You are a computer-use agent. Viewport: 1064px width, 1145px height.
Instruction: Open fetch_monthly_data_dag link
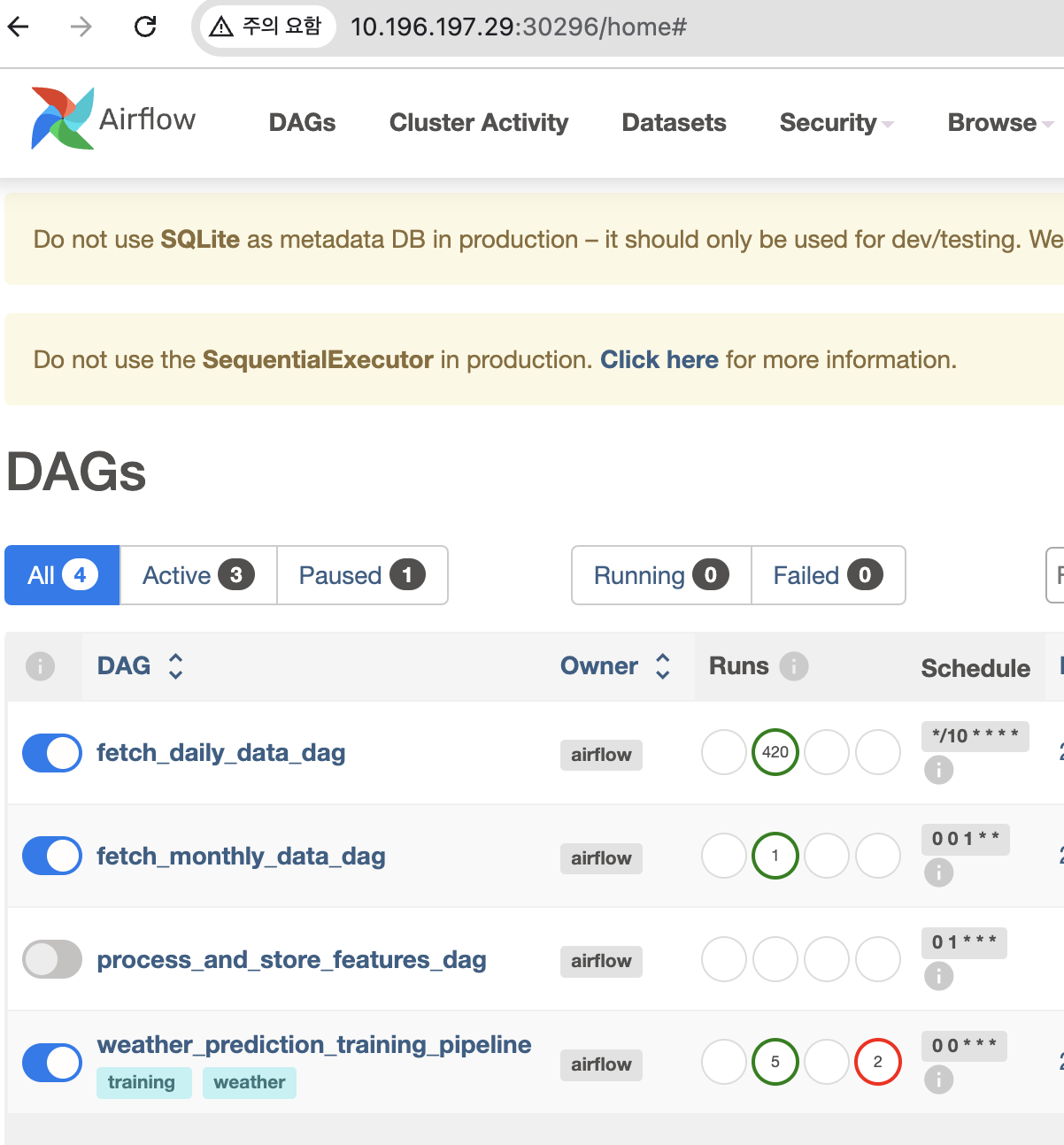[x=241, y=857]
